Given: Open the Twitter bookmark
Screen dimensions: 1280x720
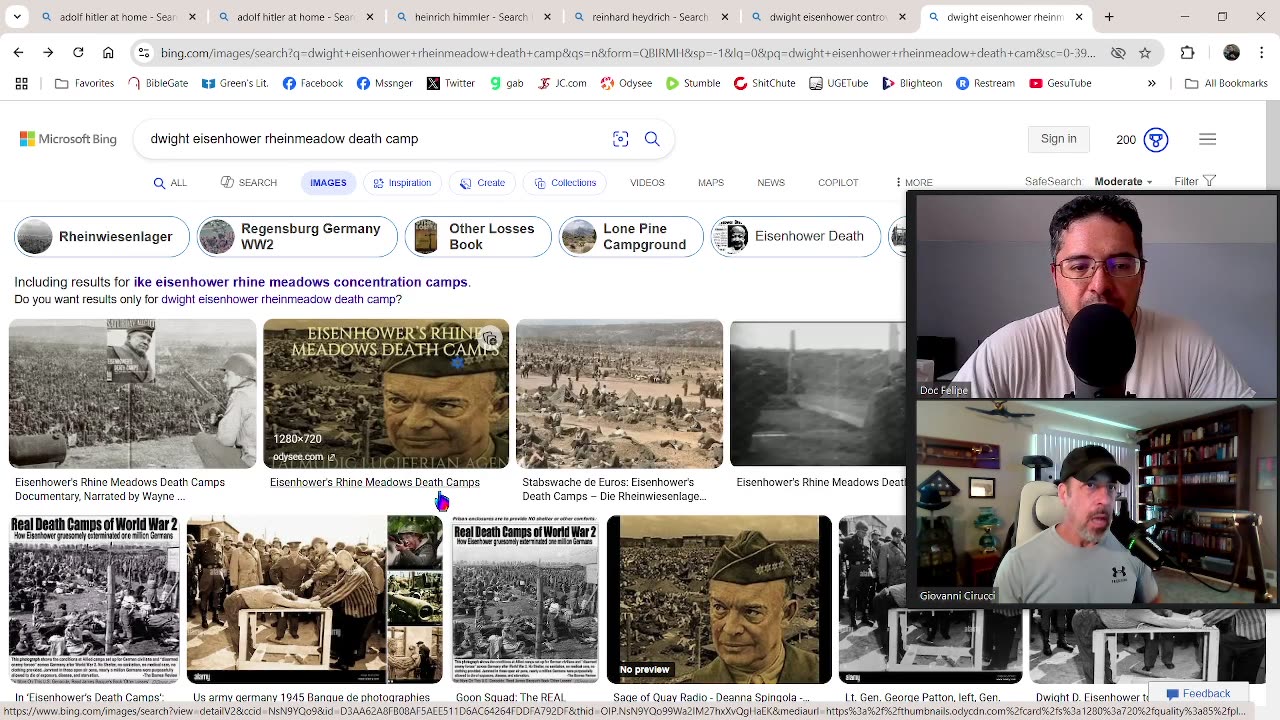Looking at the screenshot, I should click(x=450, y=83).
